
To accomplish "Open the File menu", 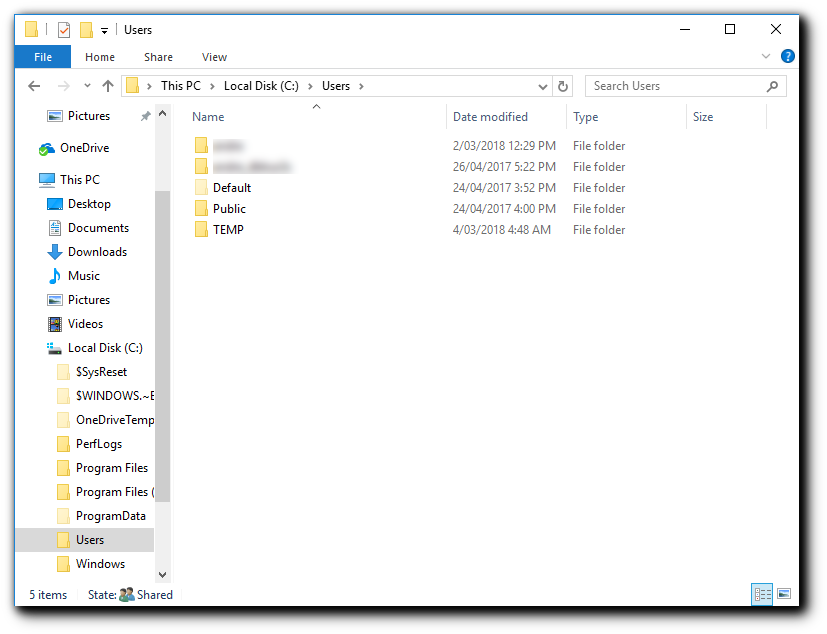I will [42, 57].
